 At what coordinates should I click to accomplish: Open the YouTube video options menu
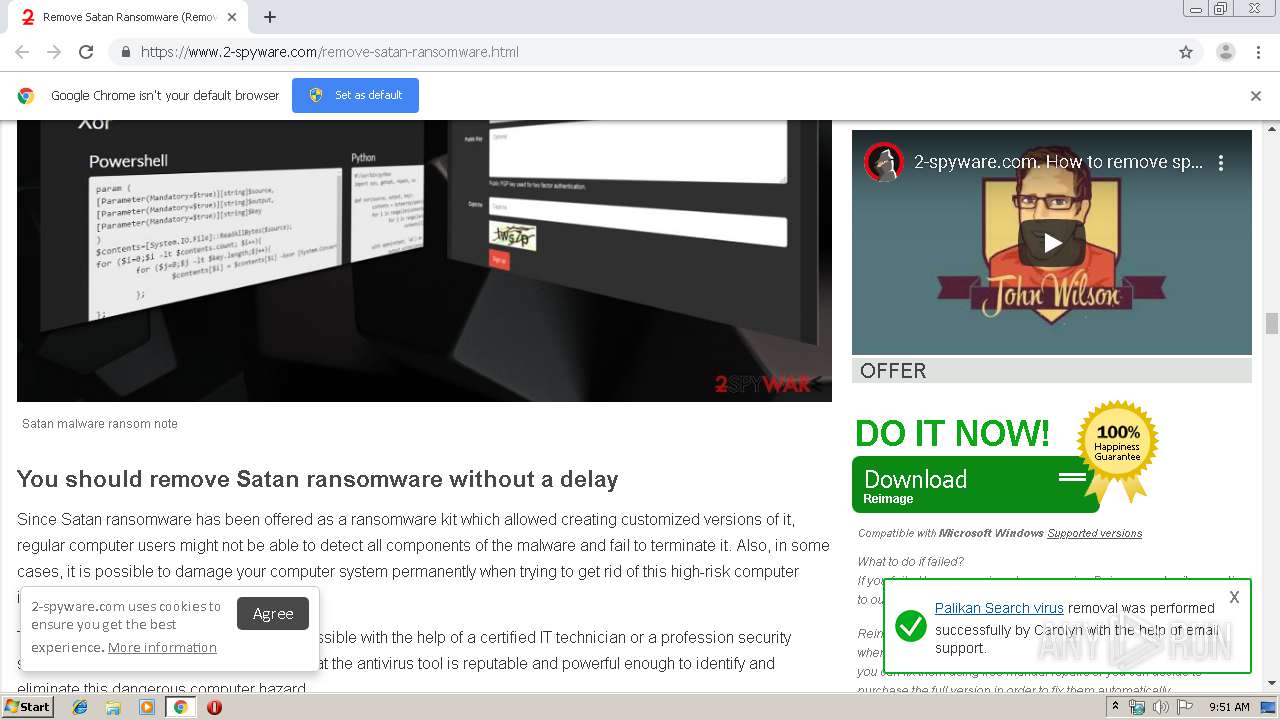click(1221, 162)
